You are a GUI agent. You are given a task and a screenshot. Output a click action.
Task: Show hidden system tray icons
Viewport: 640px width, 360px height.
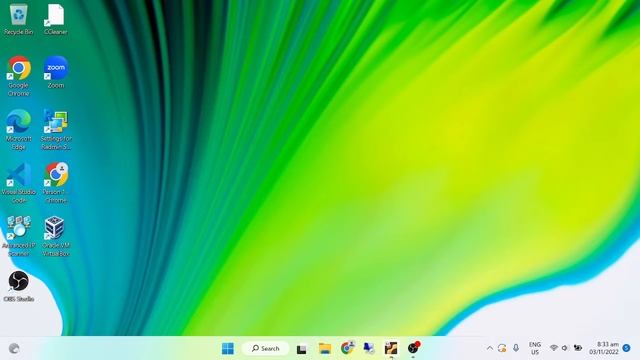(490, 348)
